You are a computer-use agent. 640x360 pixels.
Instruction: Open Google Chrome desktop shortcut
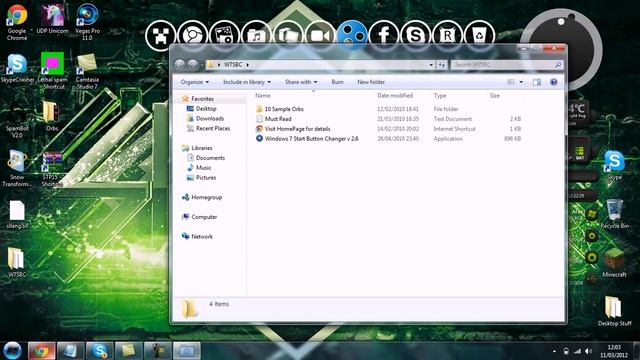pos(17,22)
